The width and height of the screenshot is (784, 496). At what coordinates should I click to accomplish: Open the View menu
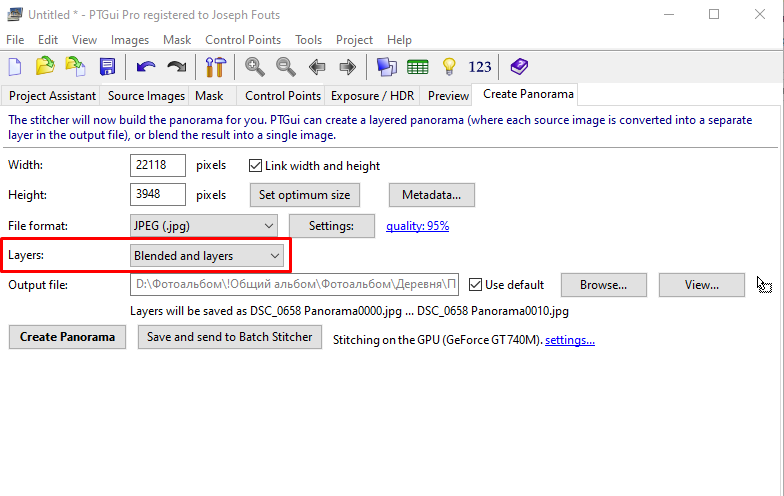click(x=84, y=40)
